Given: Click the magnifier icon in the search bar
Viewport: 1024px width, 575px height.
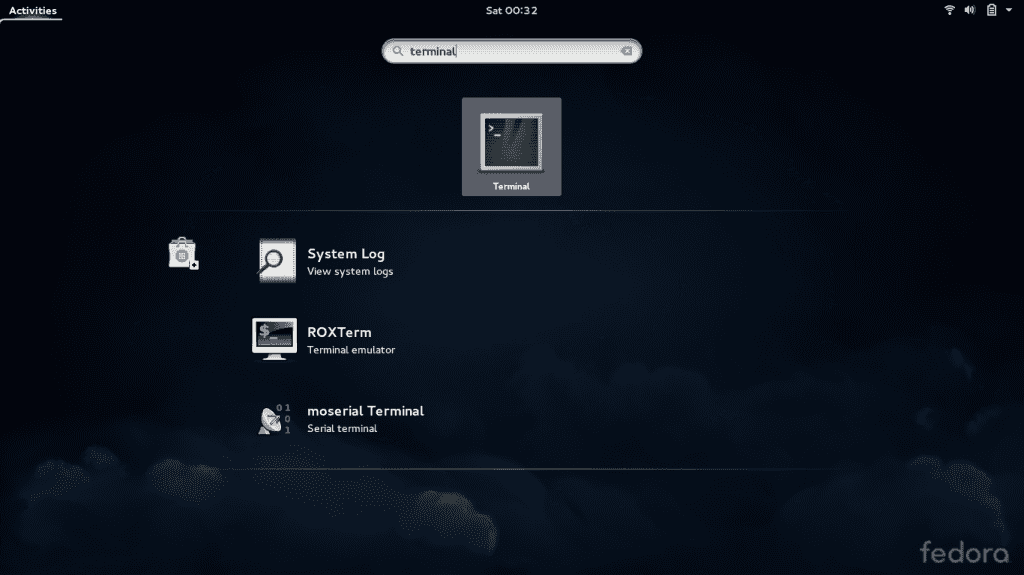Looking at the screenshot, I should coord(397,51).
